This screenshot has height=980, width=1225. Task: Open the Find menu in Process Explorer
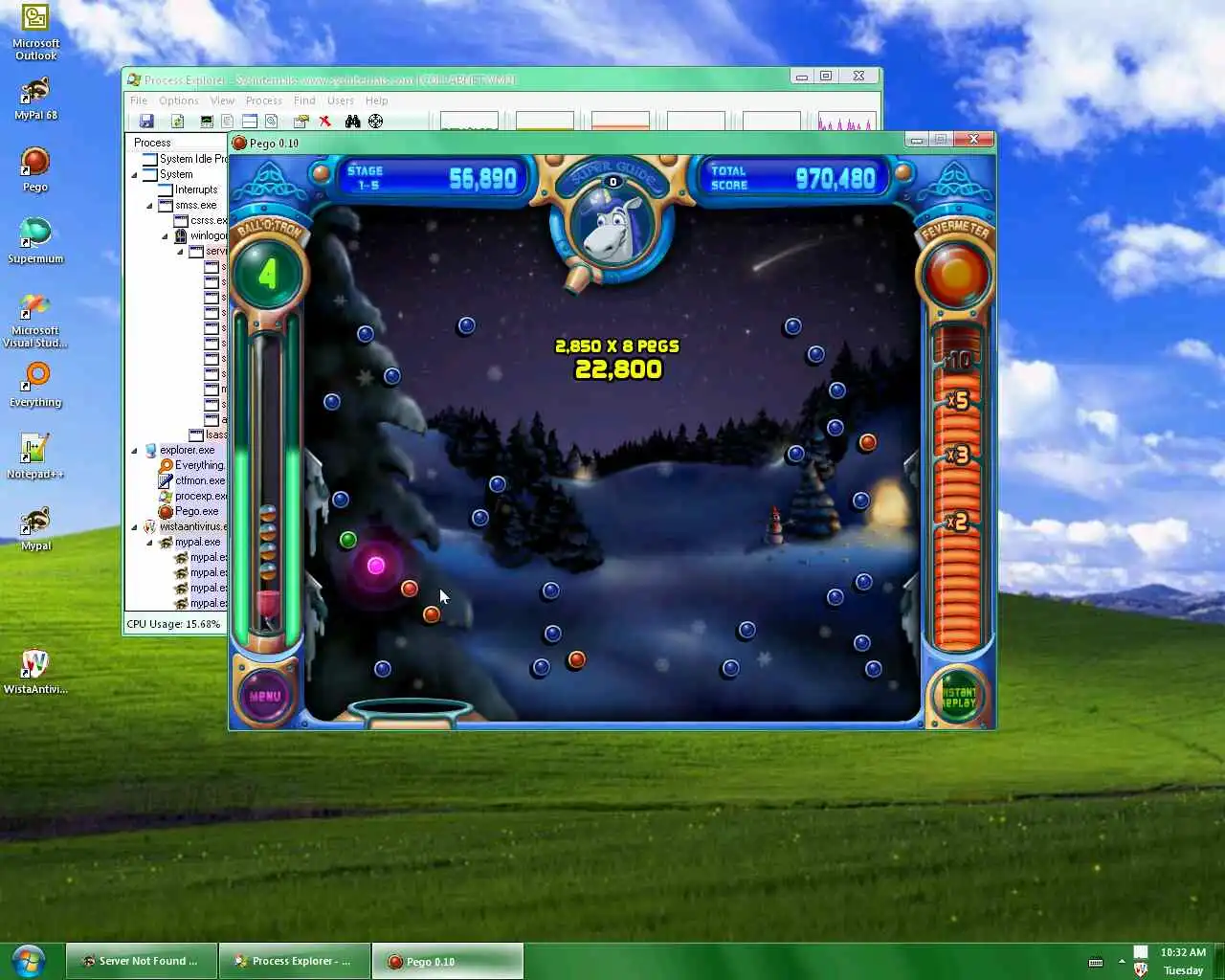point(304,100)
